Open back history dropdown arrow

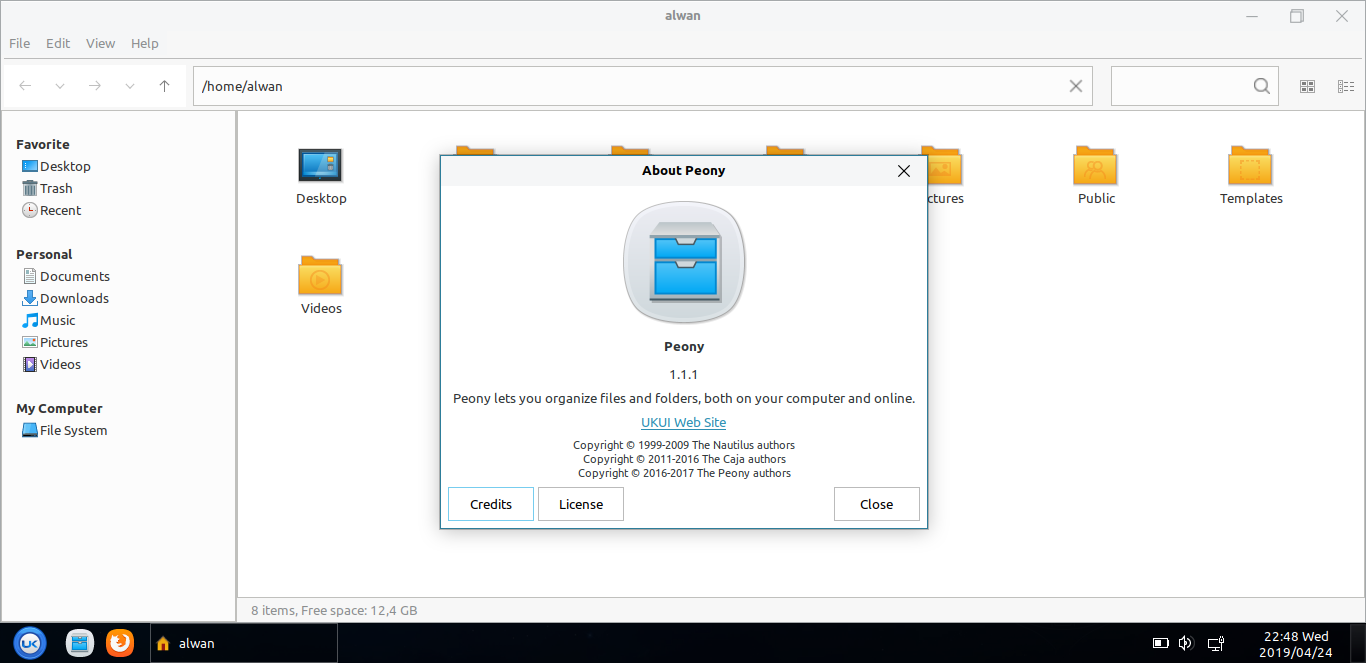click(x=60, y=86)
